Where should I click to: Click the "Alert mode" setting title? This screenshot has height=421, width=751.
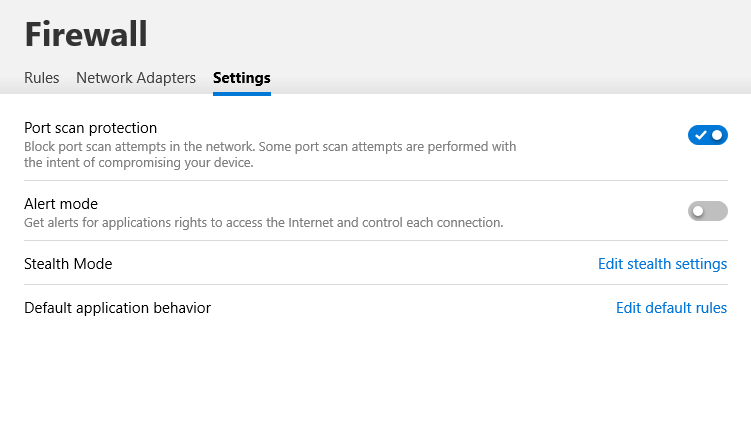(61, 204)
